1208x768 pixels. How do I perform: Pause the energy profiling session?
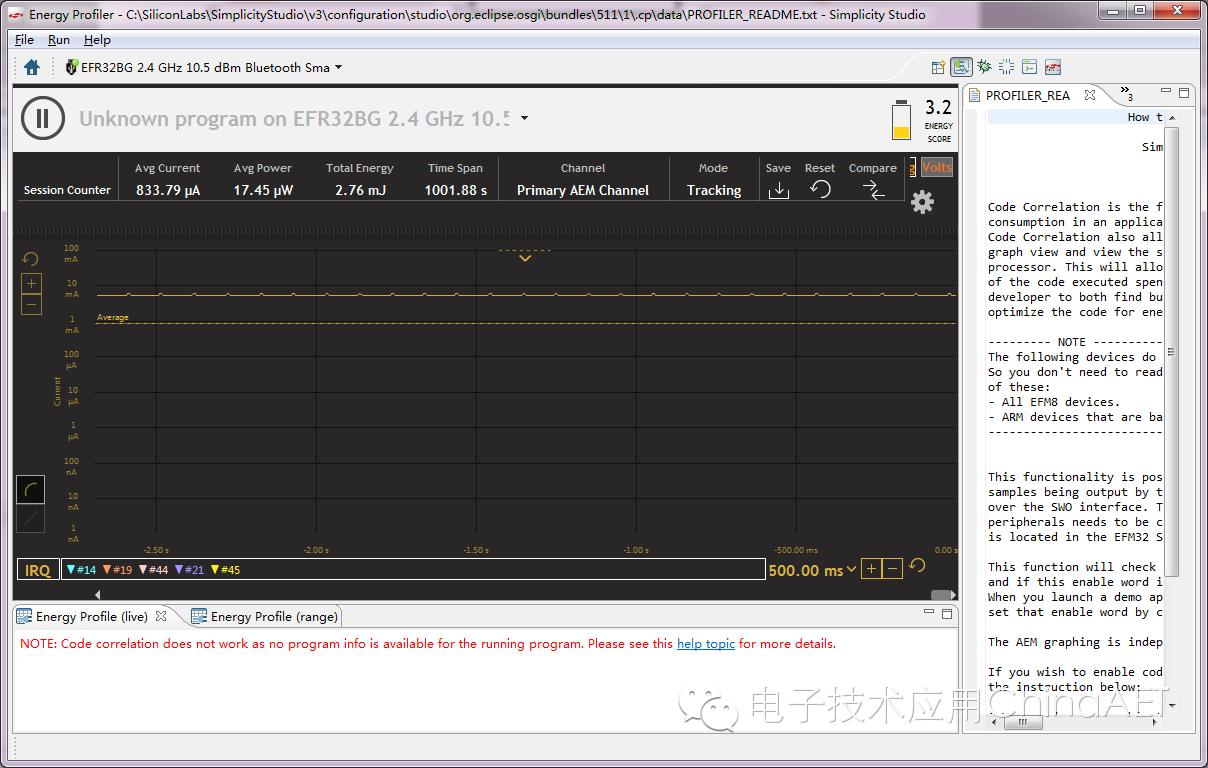42,117
